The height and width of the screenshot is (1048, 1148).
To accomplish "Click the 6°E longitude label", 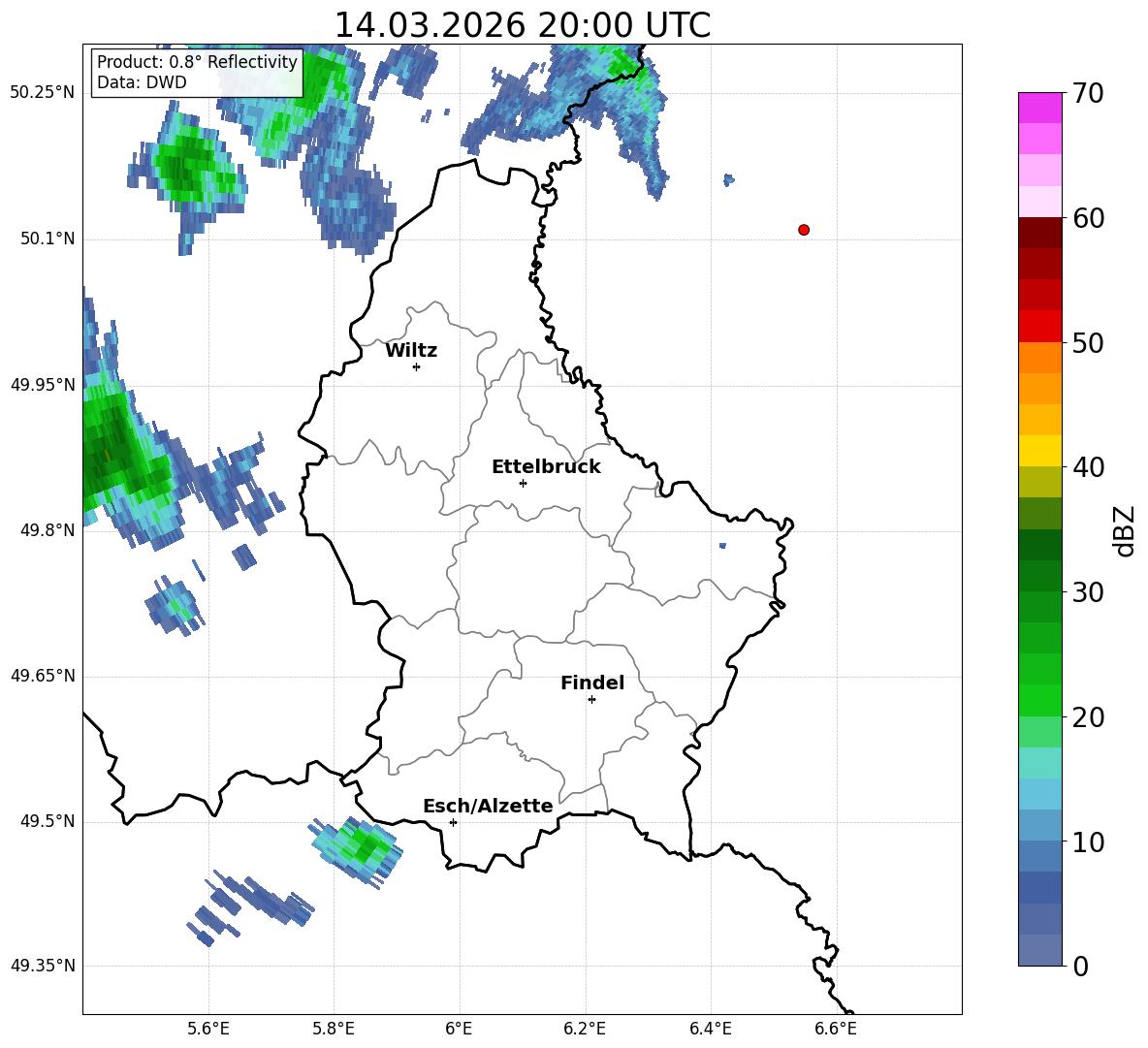I will click(x=459, y=1029).
